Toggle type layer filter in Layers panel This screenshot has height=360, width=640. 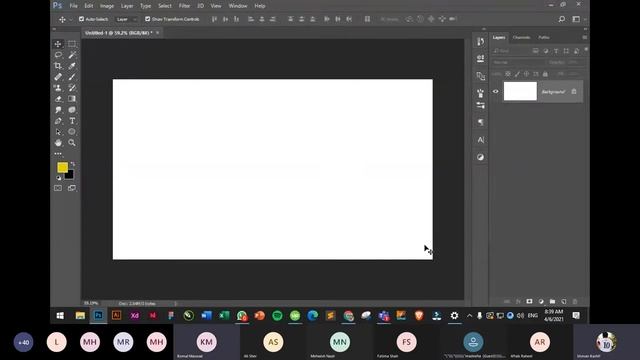[x=556, y=51]
